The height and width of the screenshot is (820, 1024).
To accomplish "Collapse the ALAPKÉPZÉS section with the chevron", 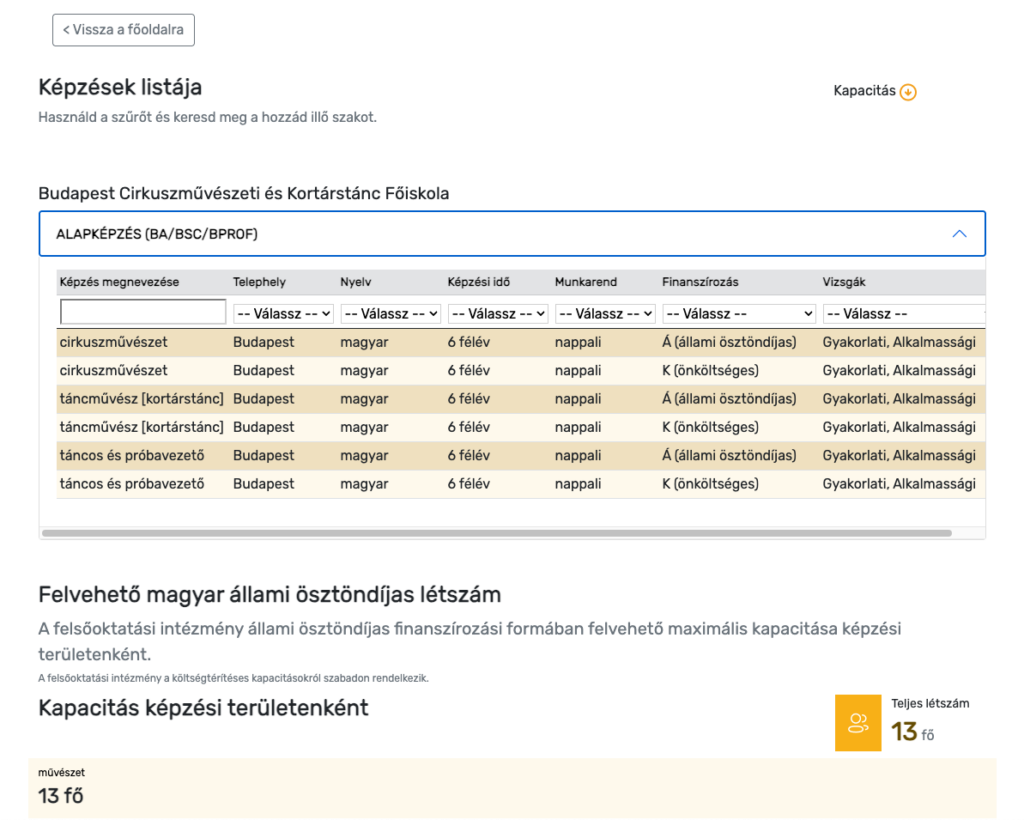I will pos(959,234).
